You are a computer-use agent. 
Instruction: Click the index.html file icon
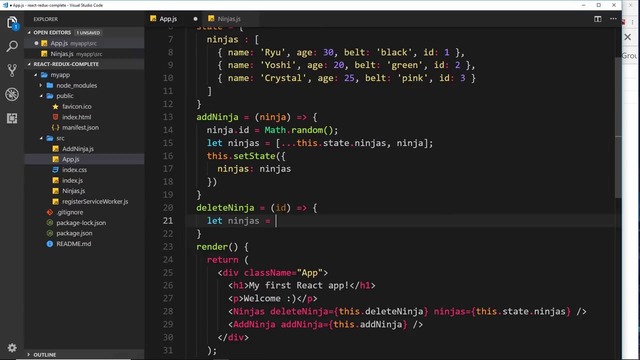tap(56, 117)
